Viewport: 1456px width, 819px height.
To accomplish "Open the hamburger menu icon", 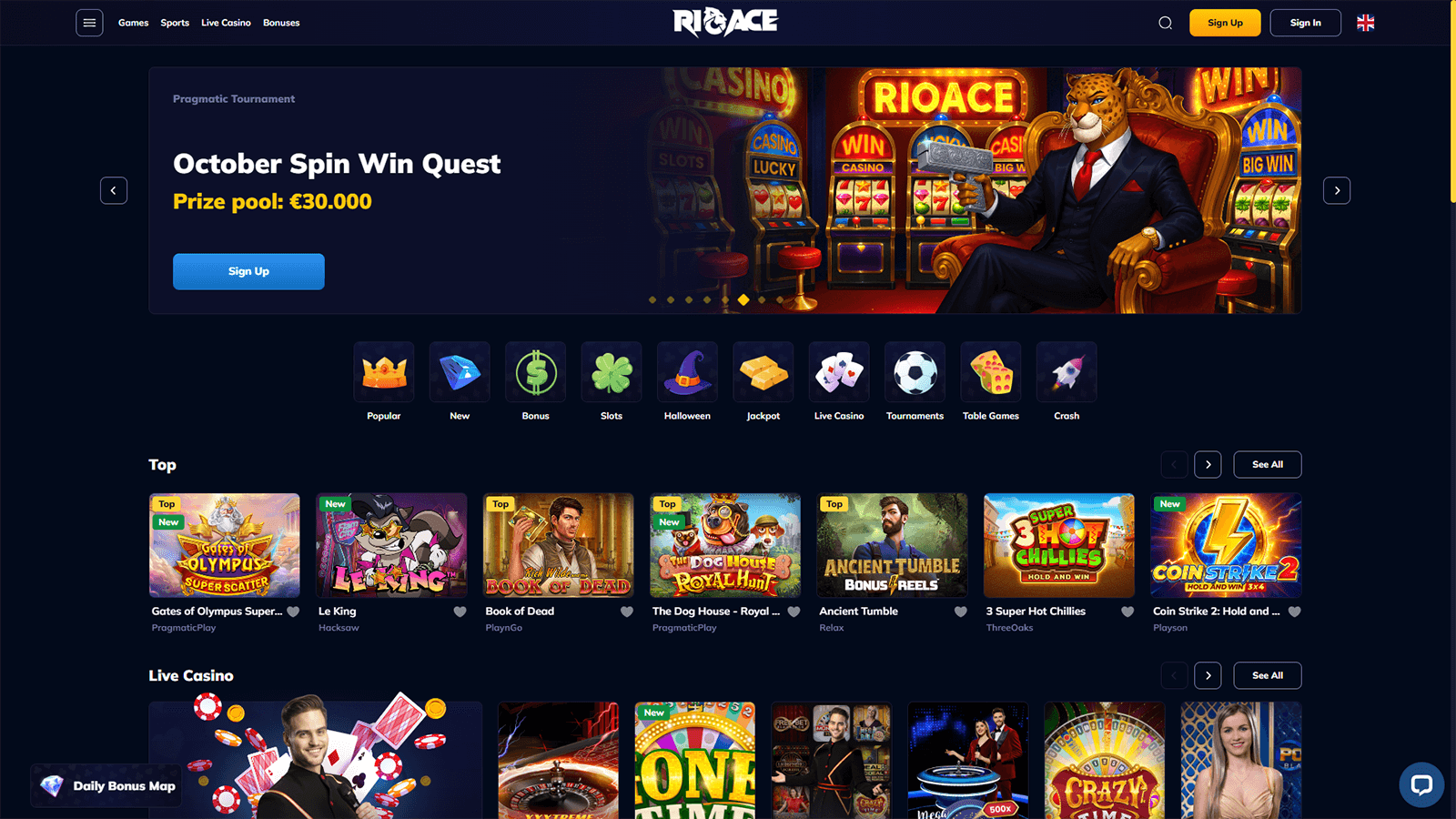I will [89, 23].
